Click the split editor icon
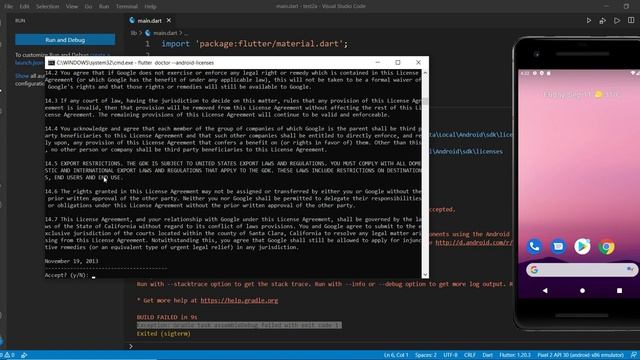Viewport: 640px width, 360px height. pyautogui.click(x=631, y=20)
